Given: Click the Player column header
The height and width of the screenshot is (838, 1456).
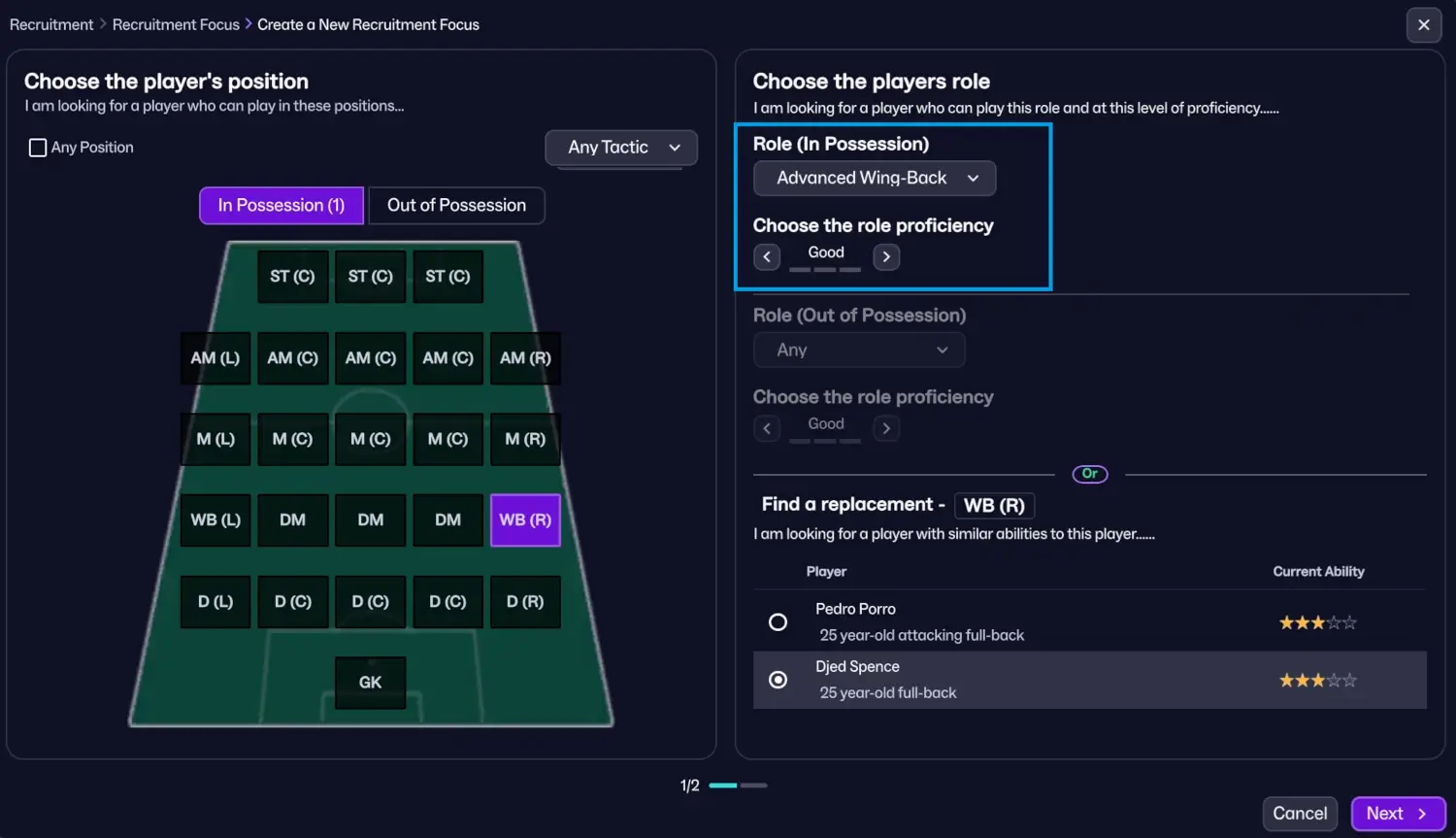Looking at the screenshot, I should [826, 572].
